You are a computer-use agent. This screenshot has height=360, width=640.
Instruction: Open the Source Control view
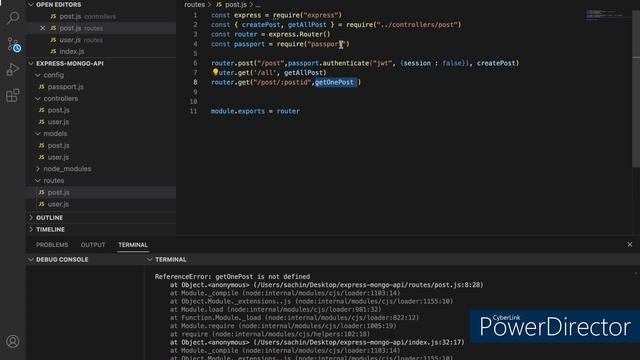point(13,44)
